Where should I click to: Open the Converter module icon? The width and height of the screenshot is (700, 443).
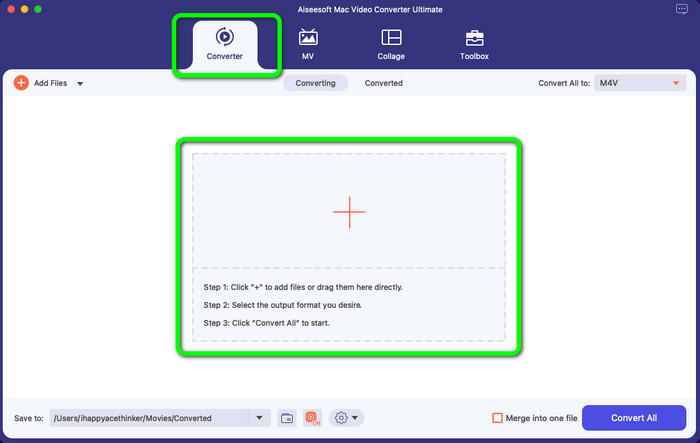(x=225, y=37)
